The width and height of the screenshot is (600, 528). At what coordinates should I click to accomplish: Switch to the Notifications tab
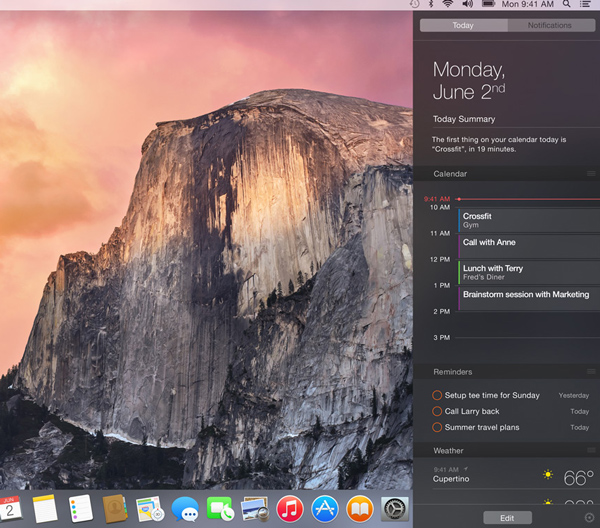550,26
